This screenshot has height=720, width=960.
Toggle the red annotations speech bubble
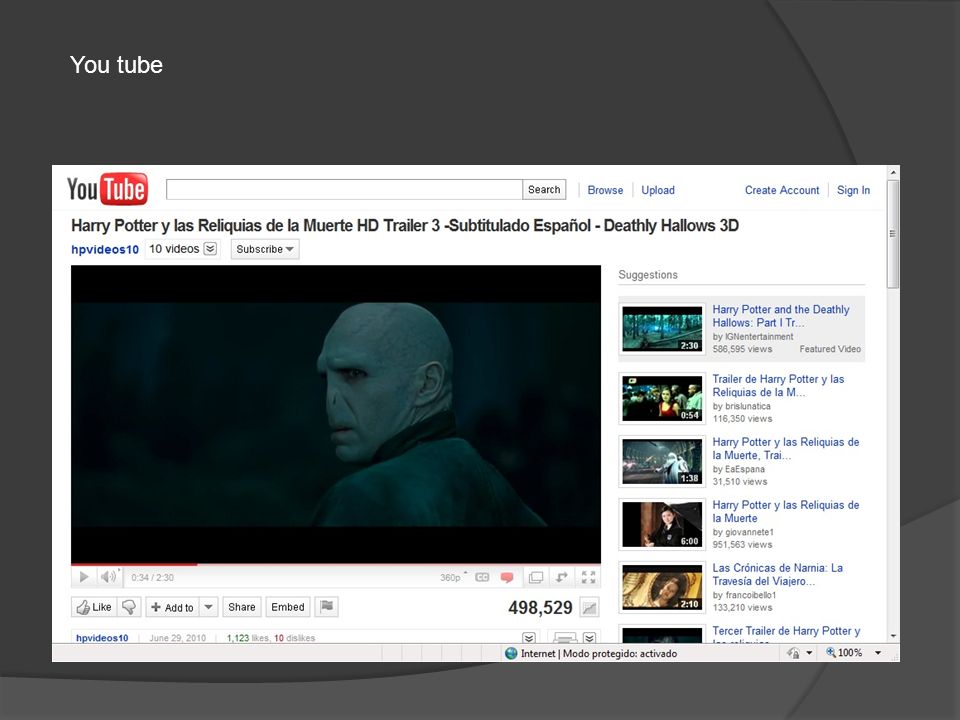pyautogui.click(x=507, y=577)
